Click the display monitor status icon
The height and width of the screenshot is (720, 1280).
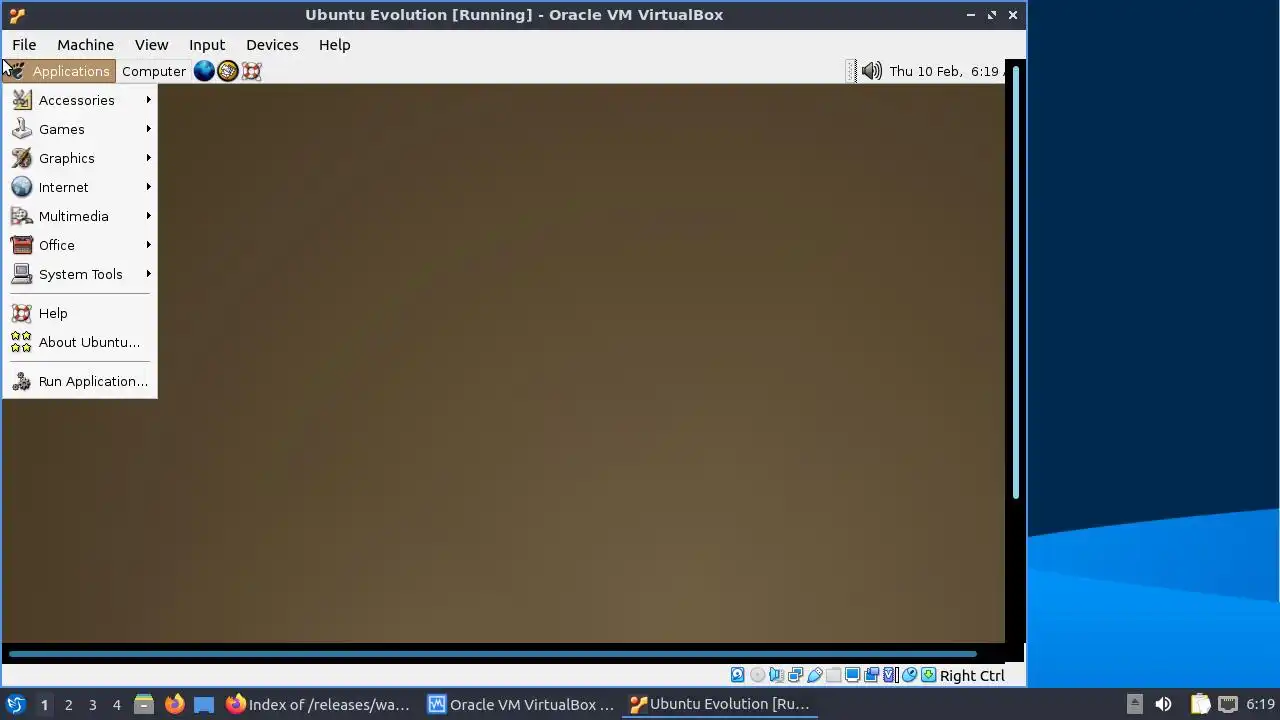pos(852,675)
